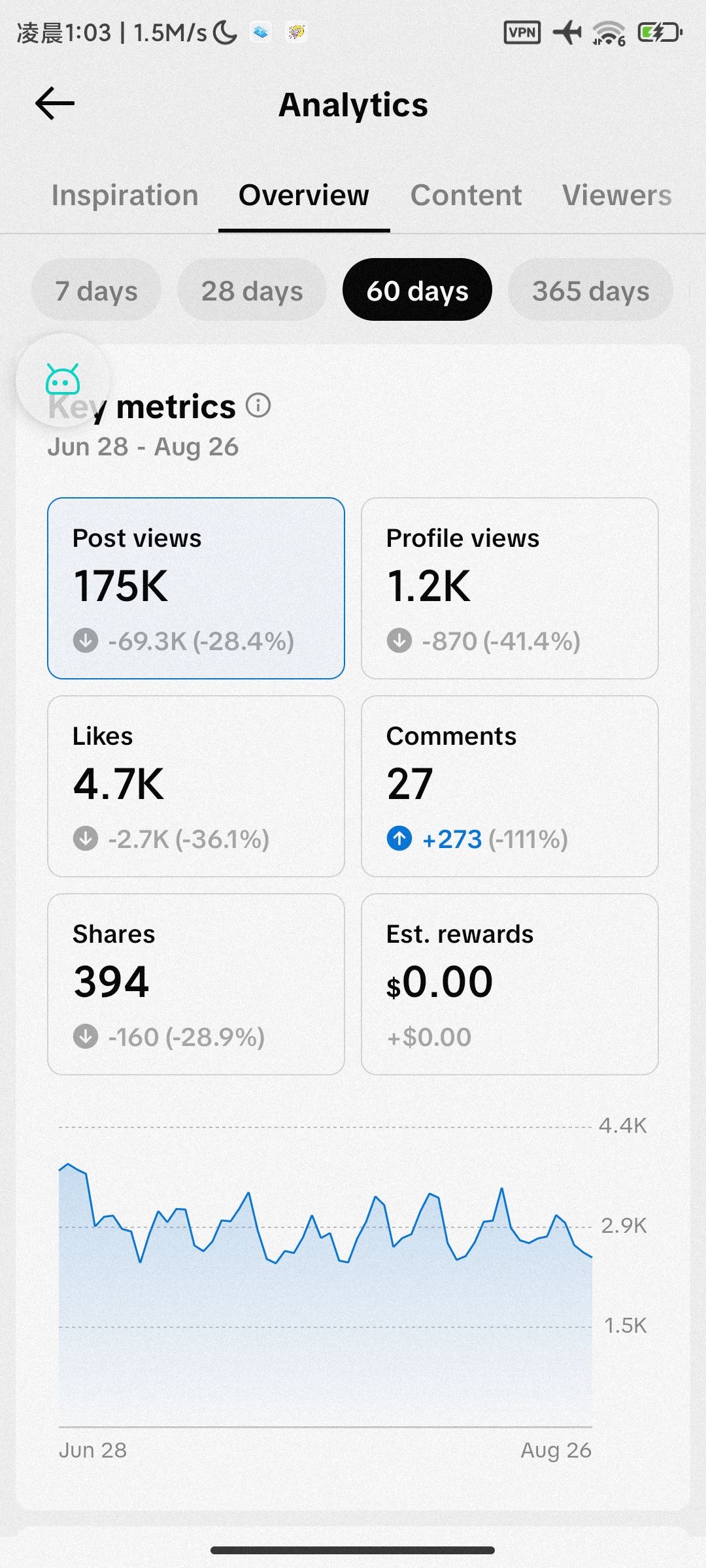The image size is (706, 1568).
Task: Open the Viewers tab
Action: (x=617, y=195)
